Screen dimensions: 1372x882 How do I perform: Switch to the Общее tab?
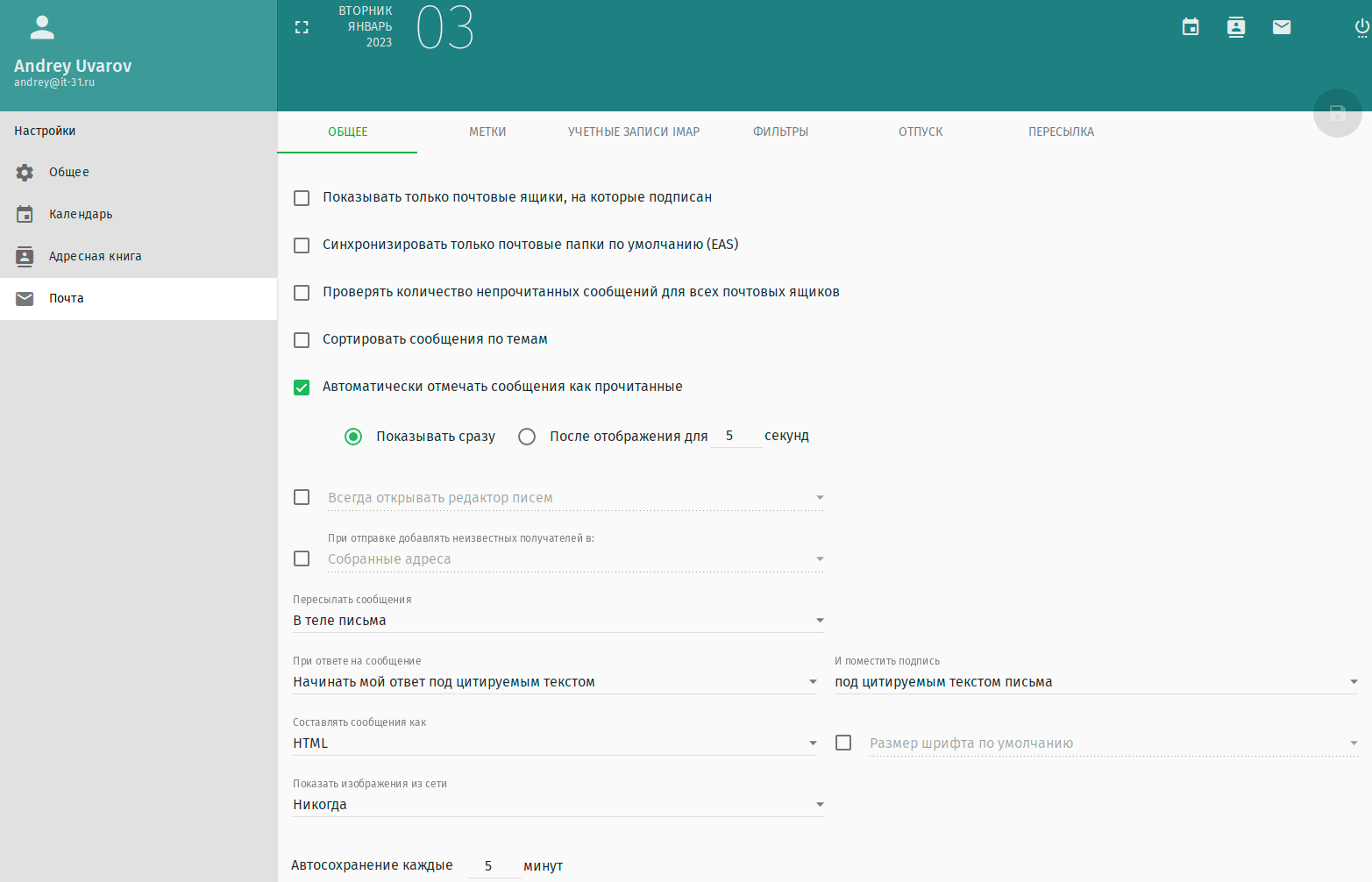point(348,132)
